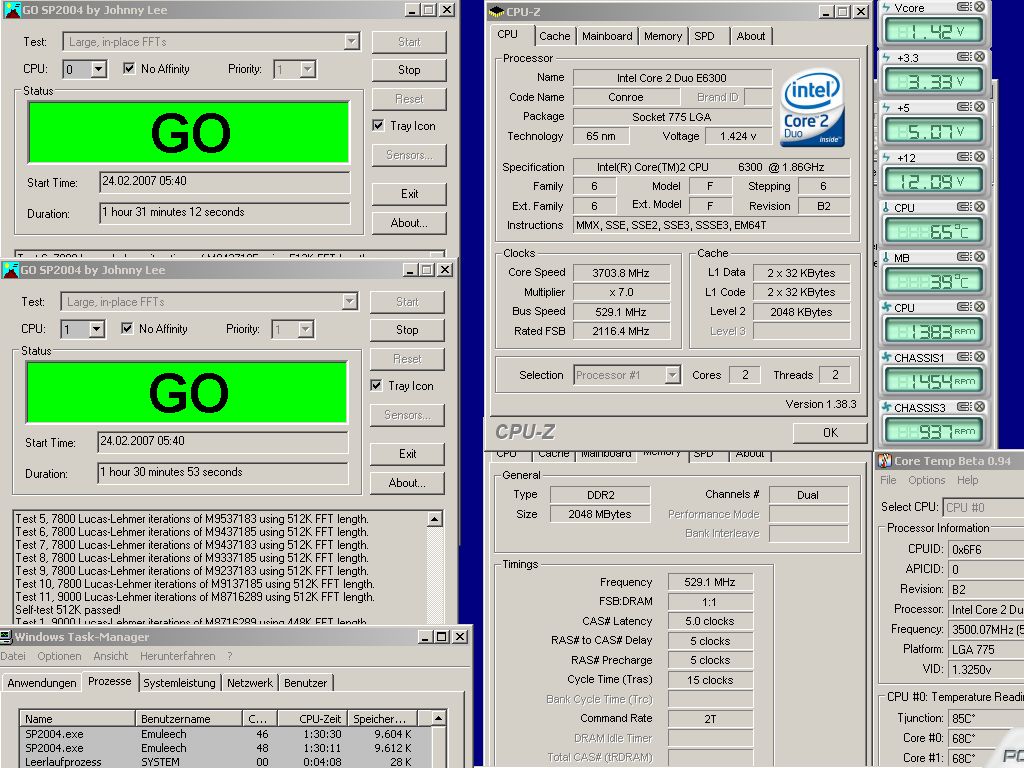Close the +3.3 voltage gadget
This screenshot has width=1024, height=768.
[x=979, y=57]
